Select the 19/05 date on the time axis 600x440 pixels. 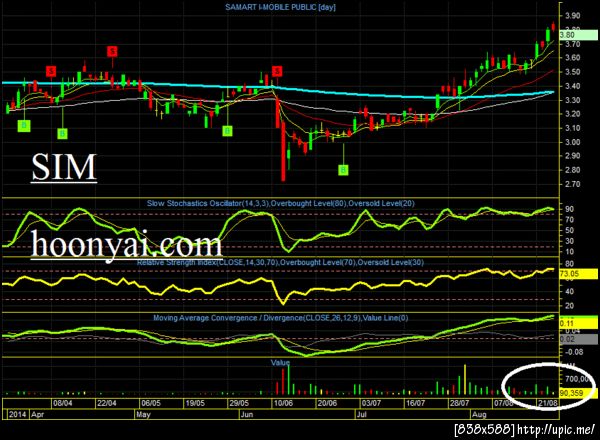(195, 403)
